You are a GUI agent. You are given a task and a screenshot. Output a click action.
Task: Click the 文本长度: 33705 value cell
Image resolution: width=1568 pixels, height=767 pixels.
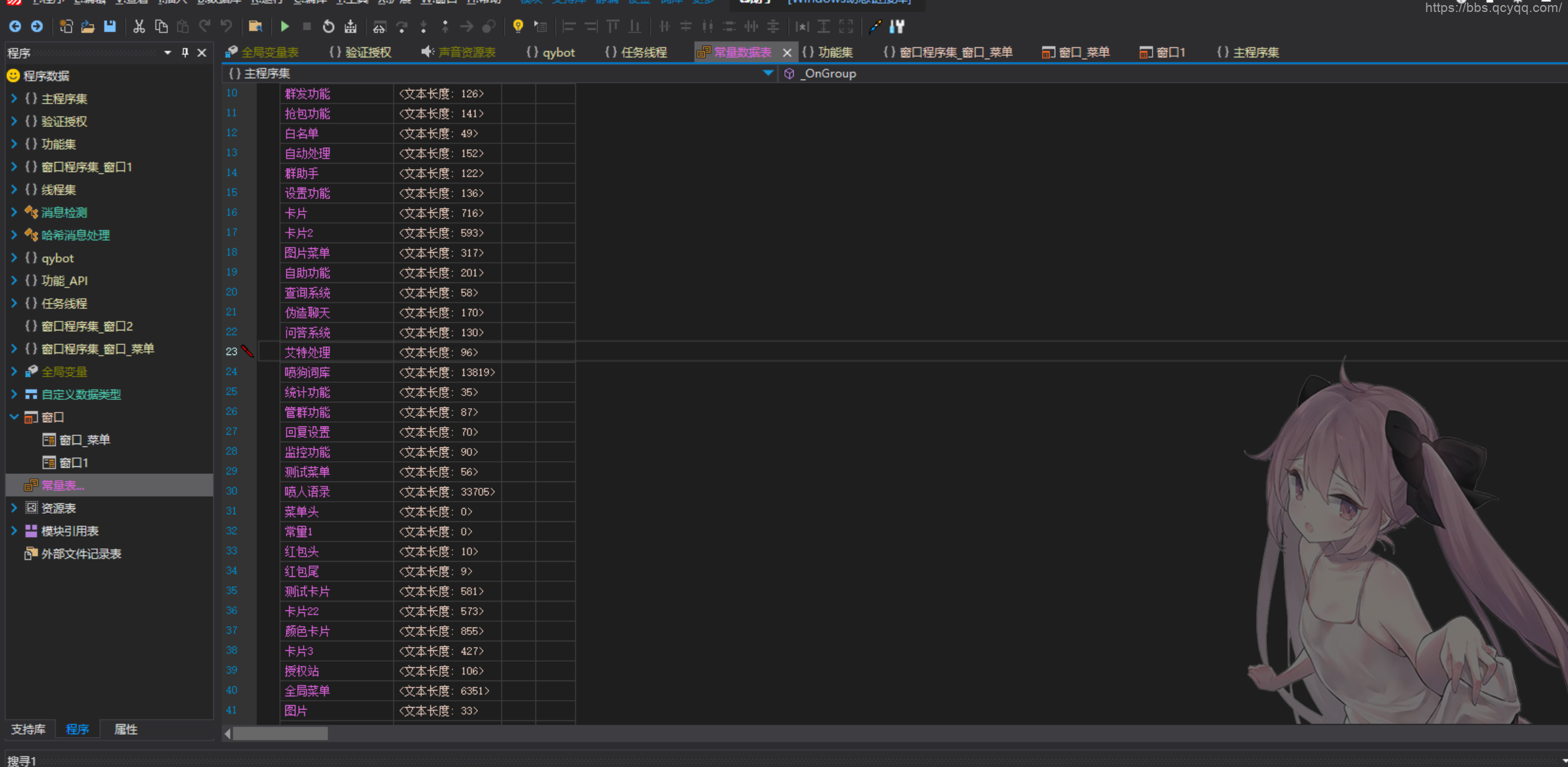tap(447, 492)
